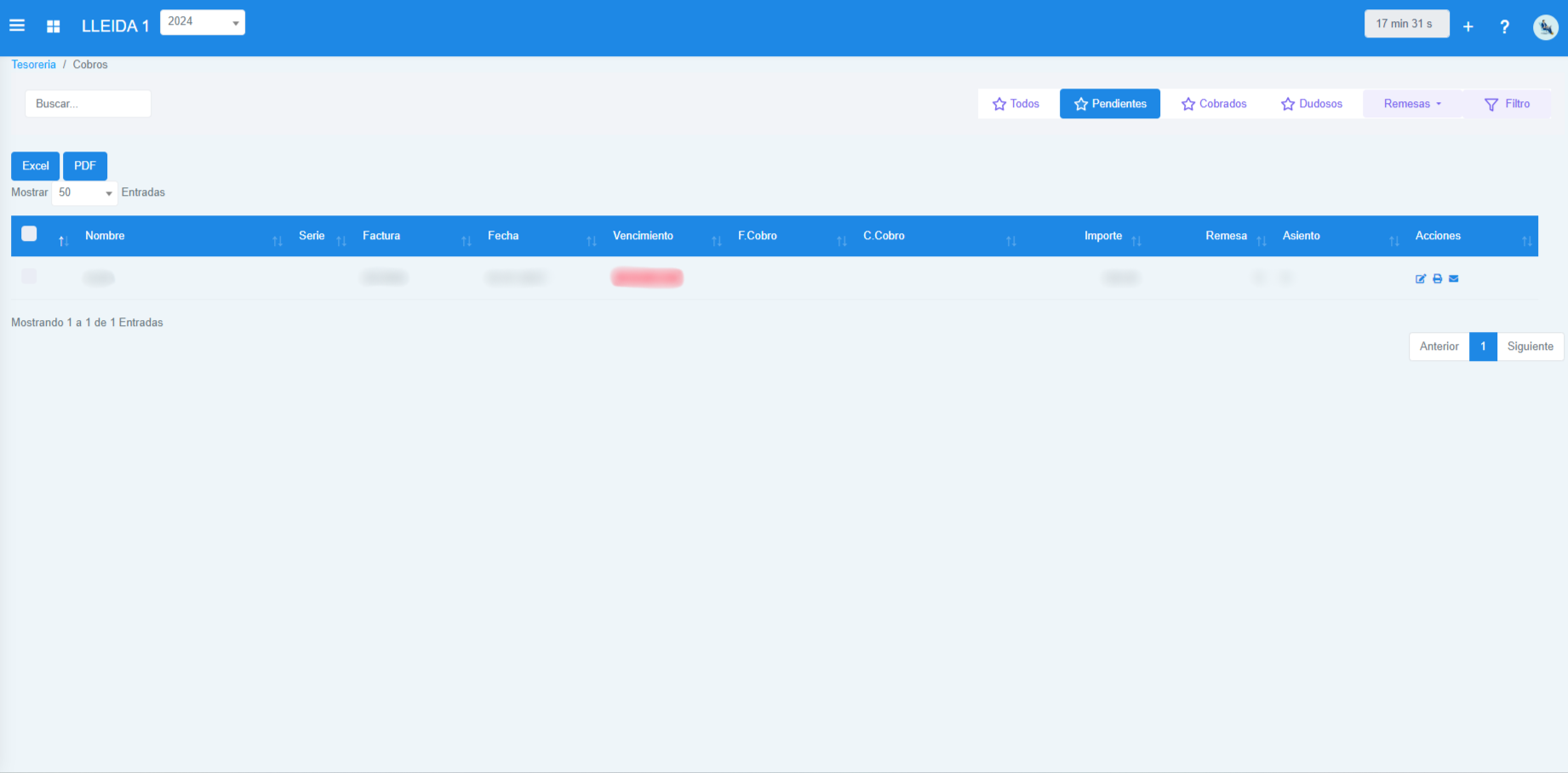This screenshot has width=1568, height=773.
Task: Open the hamburger main menu
Action: (x=17, y=26)
